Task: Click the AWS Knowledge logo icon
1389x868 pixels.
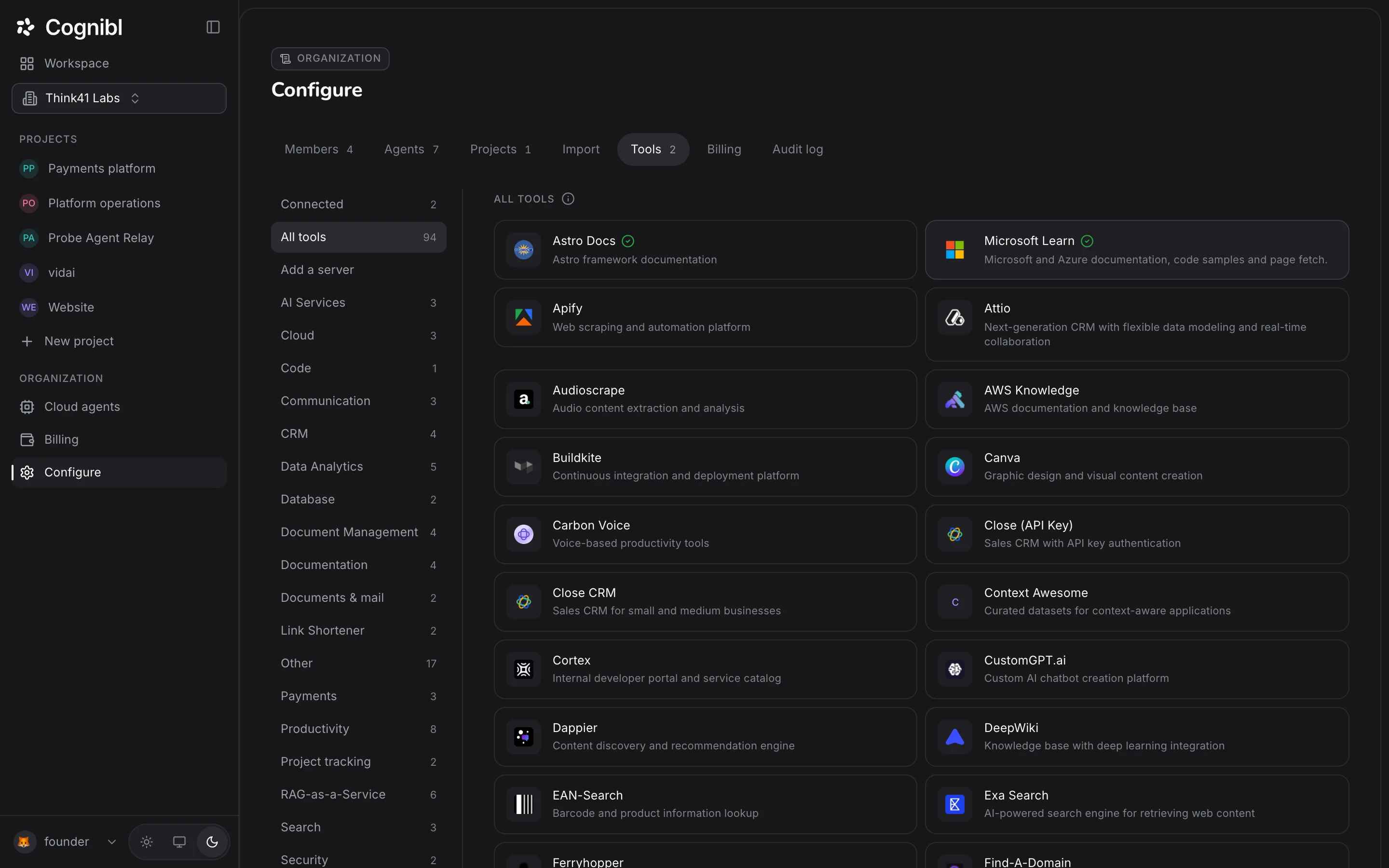Action: coord(954,399)
